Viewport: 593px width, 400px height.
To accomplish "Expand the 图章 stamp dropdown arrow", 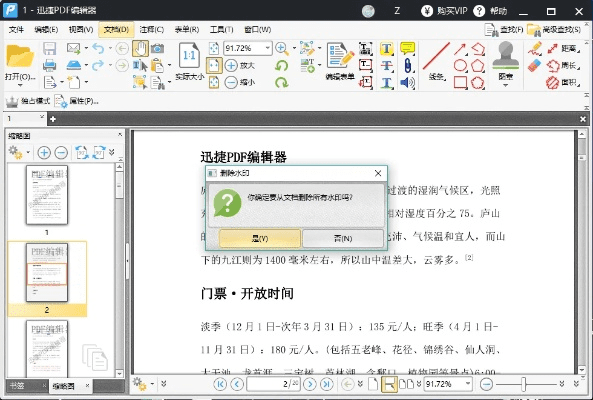I will pyautogui.click(x=506, y=85).
